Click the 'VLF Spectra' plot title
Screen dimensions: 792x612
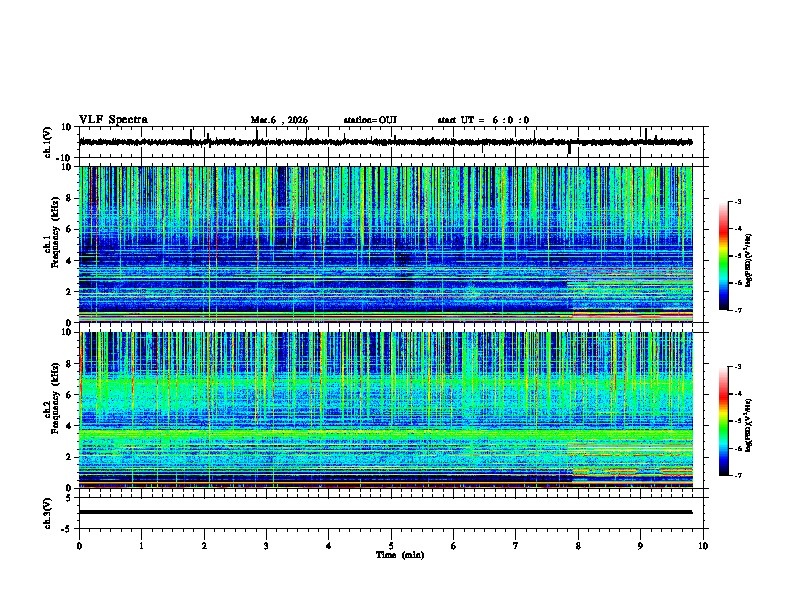(x=113, y=120)
